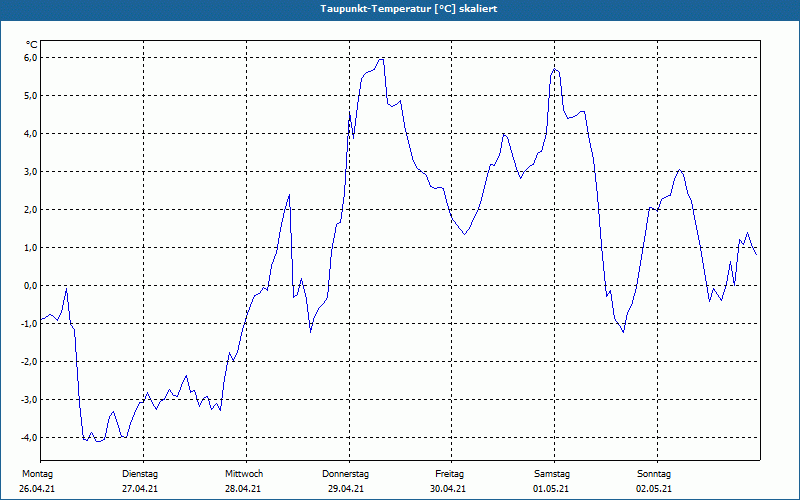
Task: Click the -1,0 y-axis value
Action: pyautogui.click(x=30, y=323)
